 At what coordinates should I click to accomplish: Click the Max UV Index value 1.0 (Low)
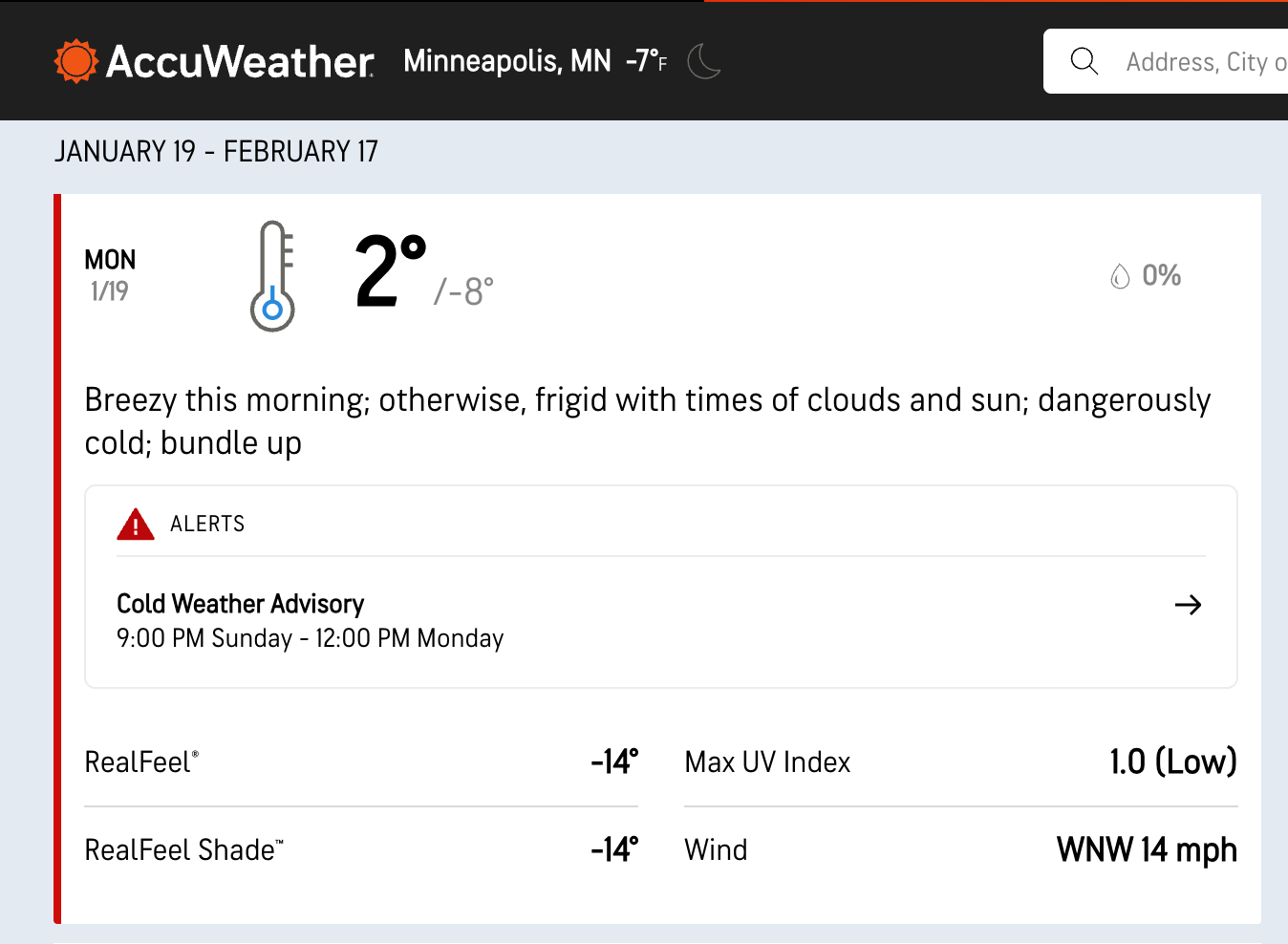click(1172, 762)
